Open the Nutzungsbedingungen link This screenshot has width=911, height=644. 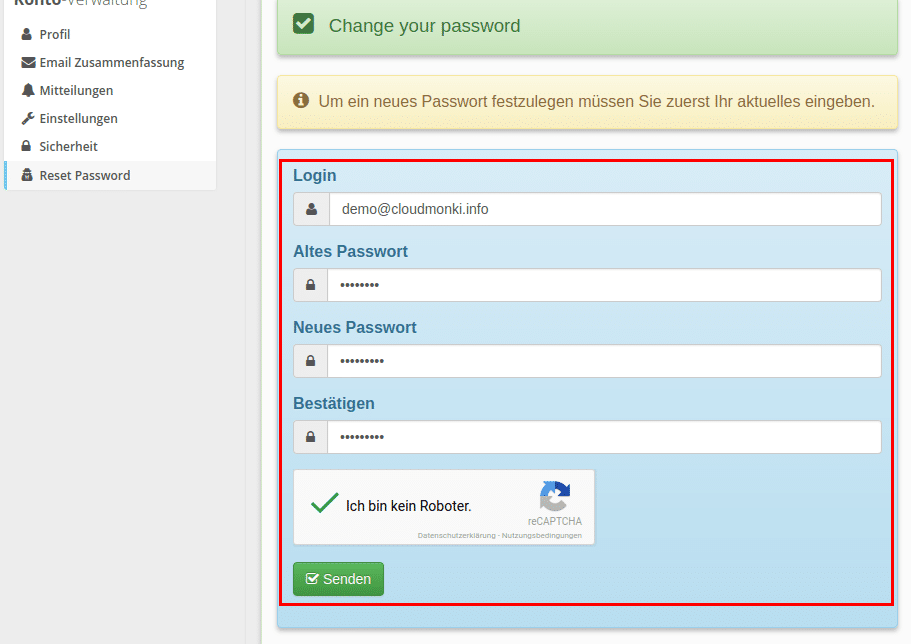point(541,536)
